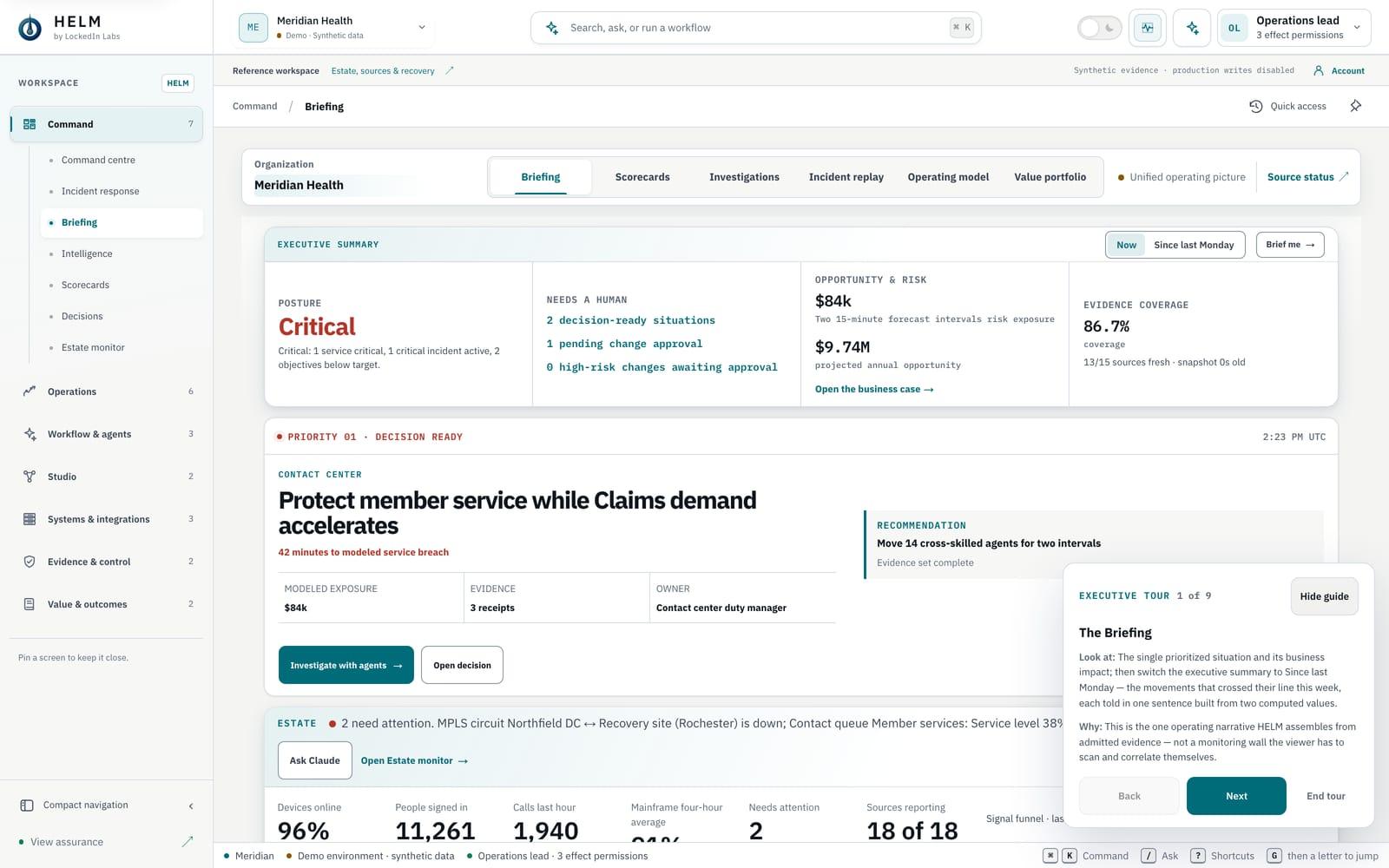Click the sparkle assistant icon in header
Viewport: 1389px width, 868px height.
(1192, 28)
